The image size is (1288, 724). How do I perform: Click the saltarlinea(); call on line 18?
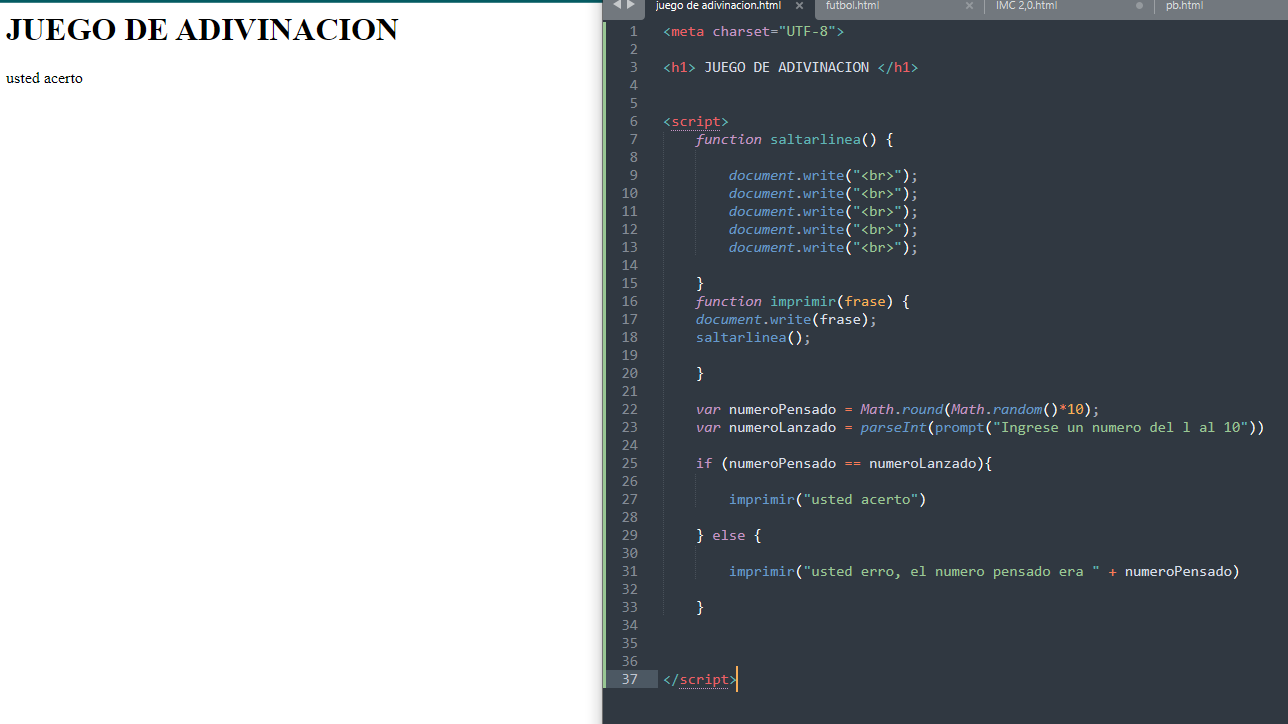tap(754, 337)
